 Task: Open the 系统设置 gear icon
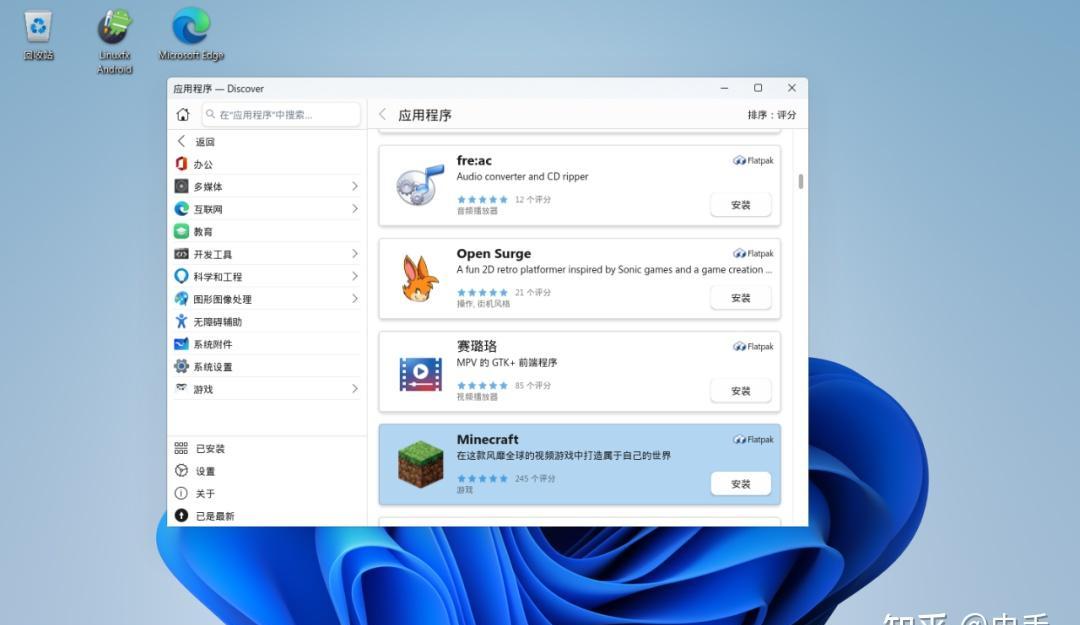pyautogui.click(x=181, y=366)
